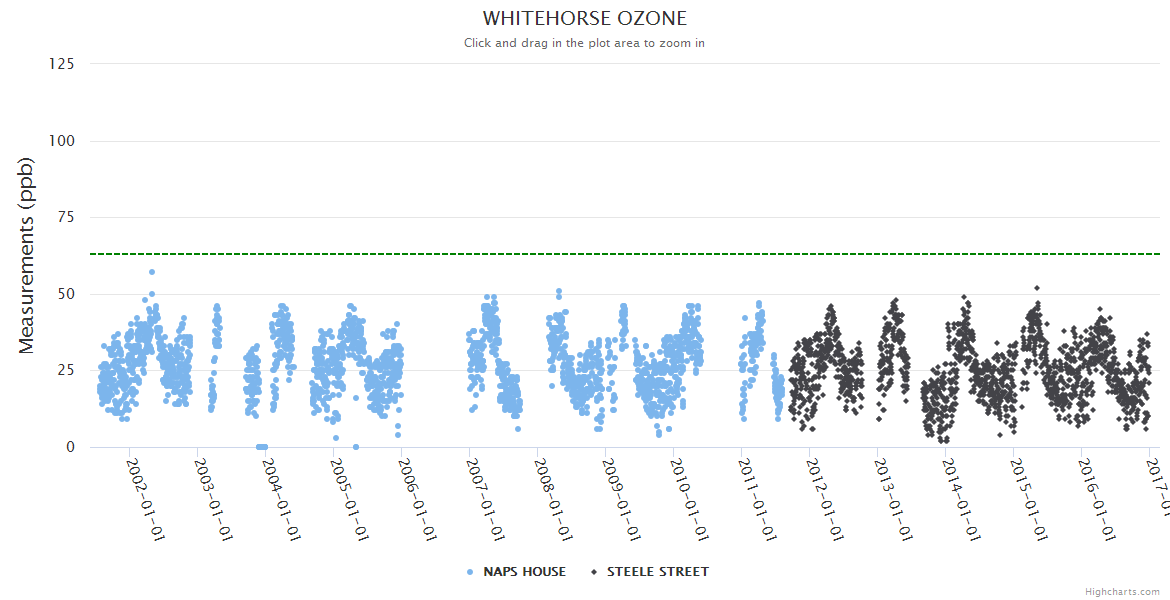Click the topmost blue point in 2008
Viewport: 1170px width, 600px height.
click(x=559, y=292)
